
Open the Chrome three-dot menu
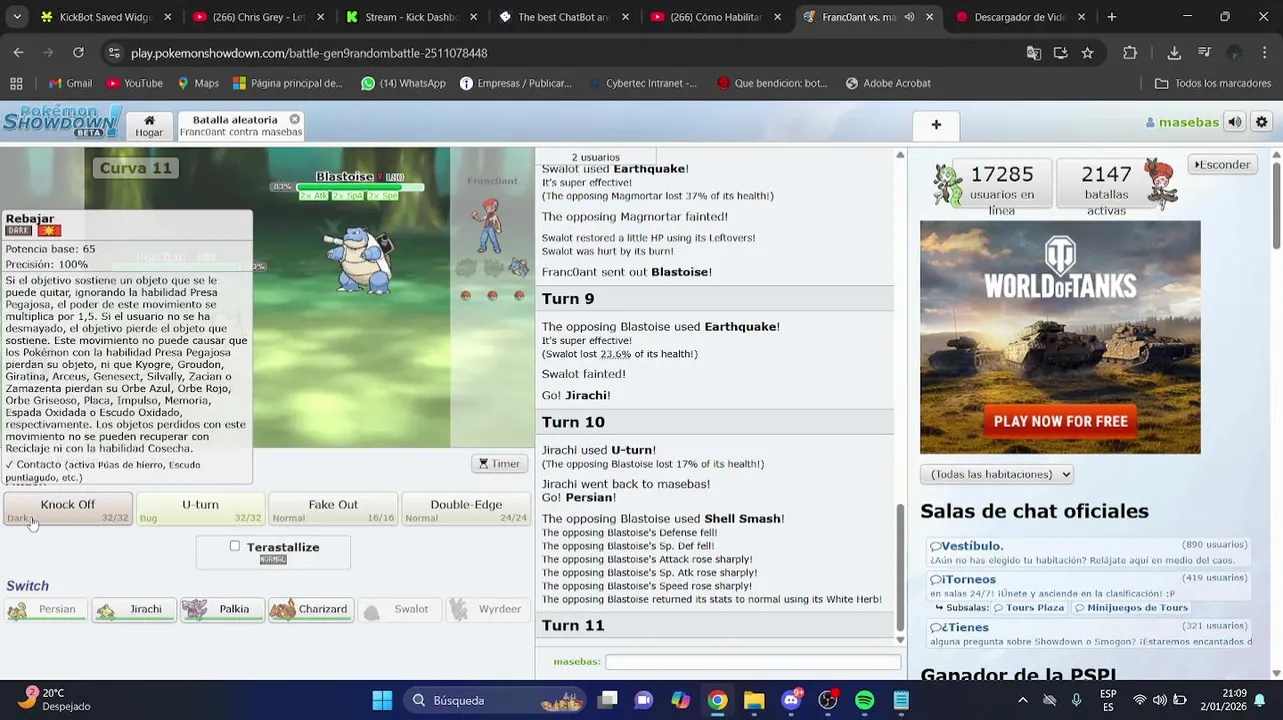[1265, 53]
